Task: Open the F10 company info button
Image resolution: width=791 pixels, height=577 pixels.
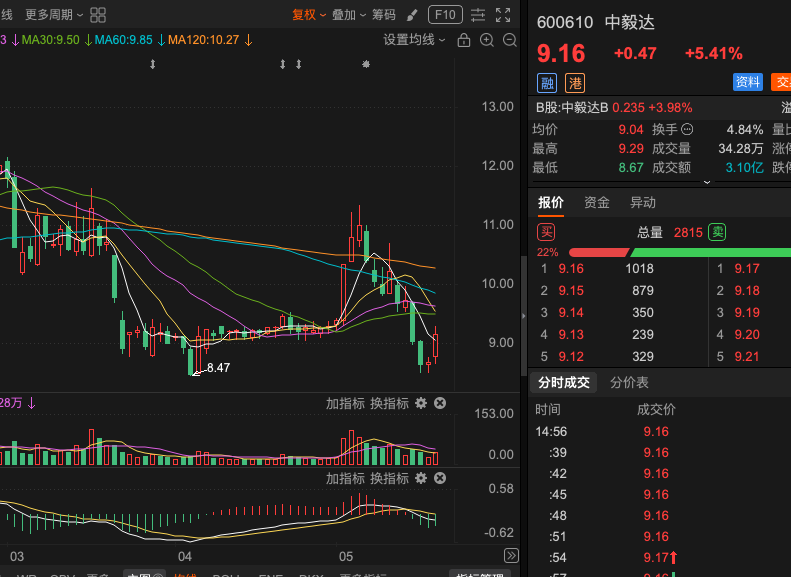Action: tap(445, 15)
